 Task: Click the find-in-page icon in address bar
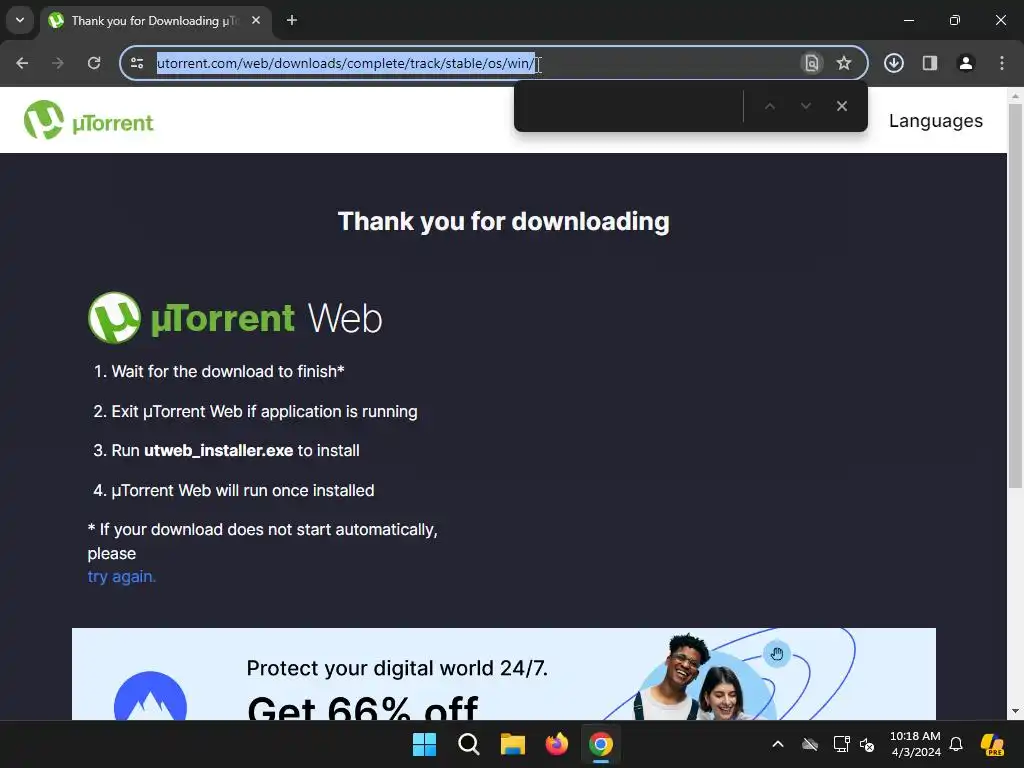tap(811, 63)
